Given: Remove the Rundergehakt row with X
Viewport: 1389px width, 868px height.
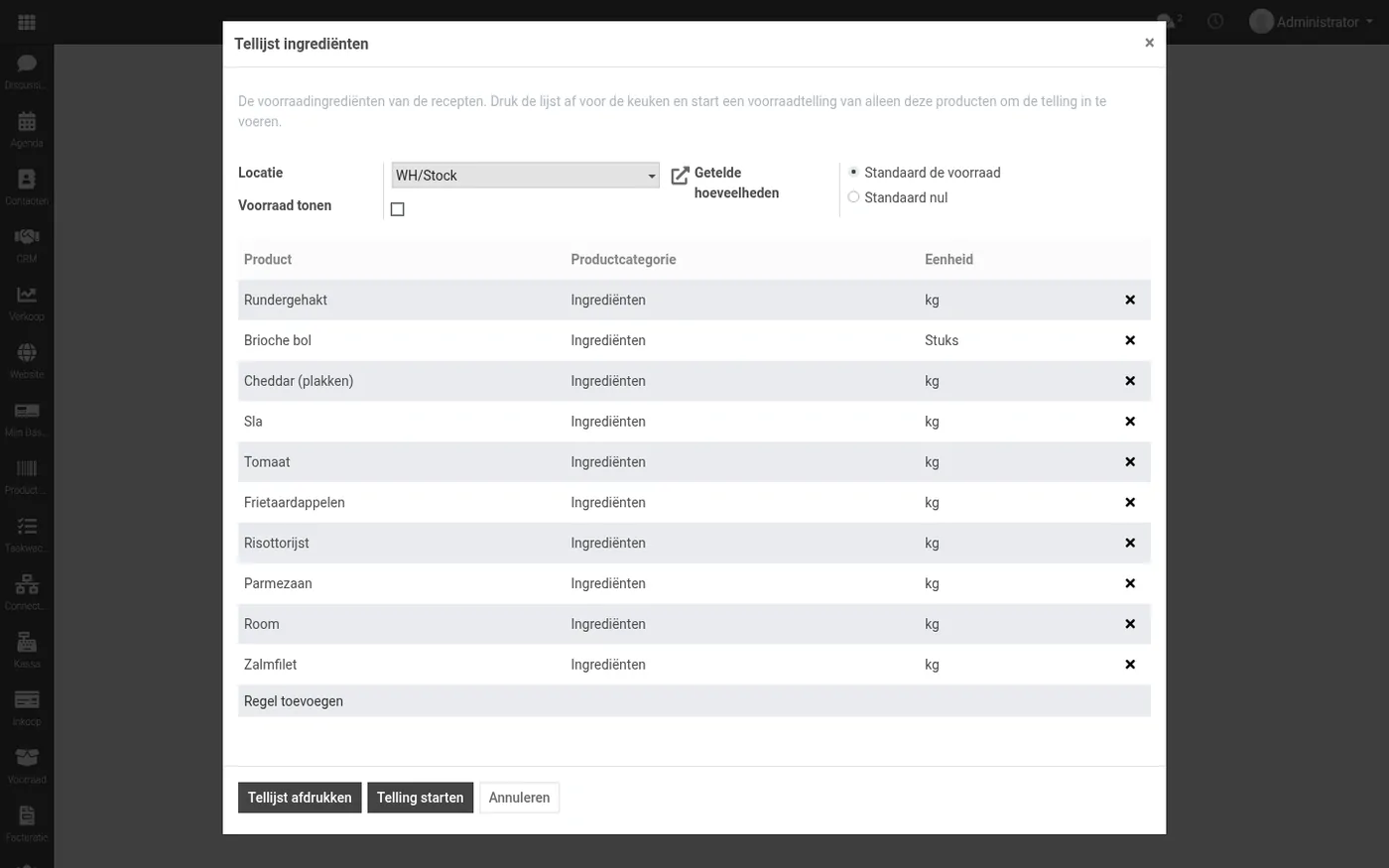Looking at the screenshot, I should point(1129,300).
